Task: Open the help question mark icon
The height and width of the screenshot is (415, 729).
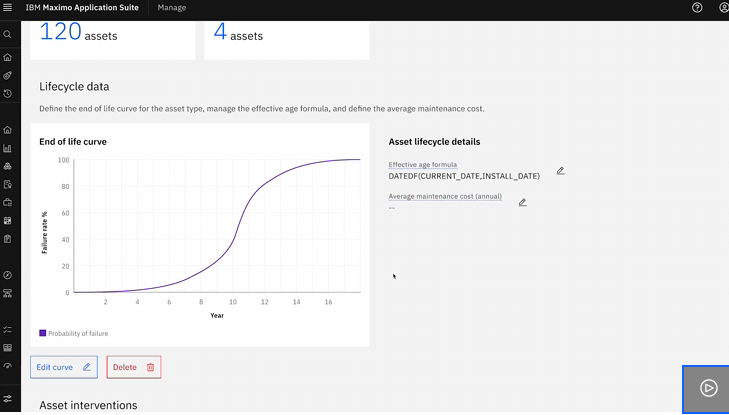Action: 697,7
